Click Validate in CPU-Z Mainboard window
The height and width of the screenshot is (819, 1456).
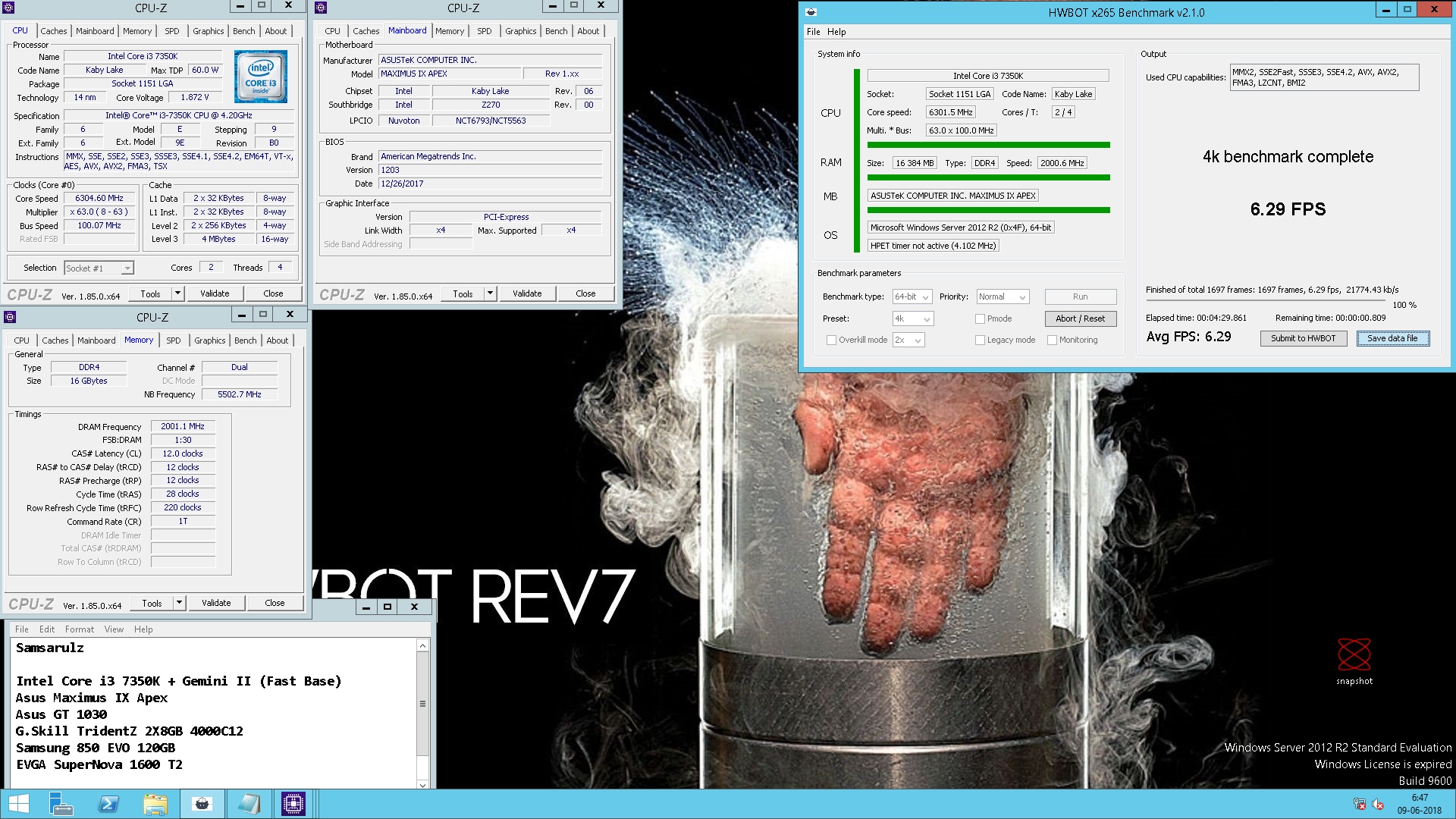(527, 293)
